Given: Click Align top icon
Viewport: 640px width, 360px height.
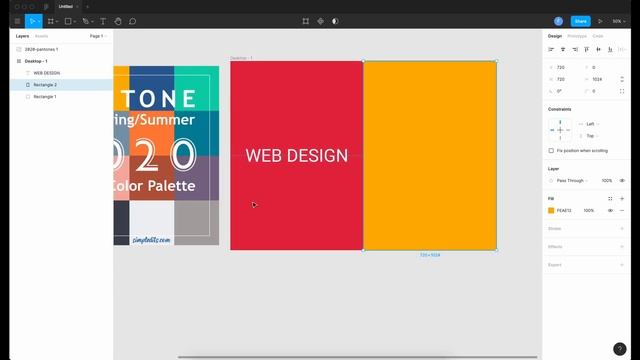Looking at the screenshot, I should (x=587, y=49).
